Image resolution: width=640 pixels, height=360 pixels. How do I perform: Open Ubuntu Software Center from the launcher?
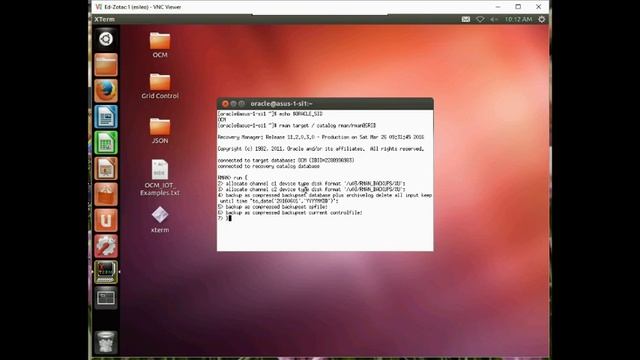[x=106, y=194]
